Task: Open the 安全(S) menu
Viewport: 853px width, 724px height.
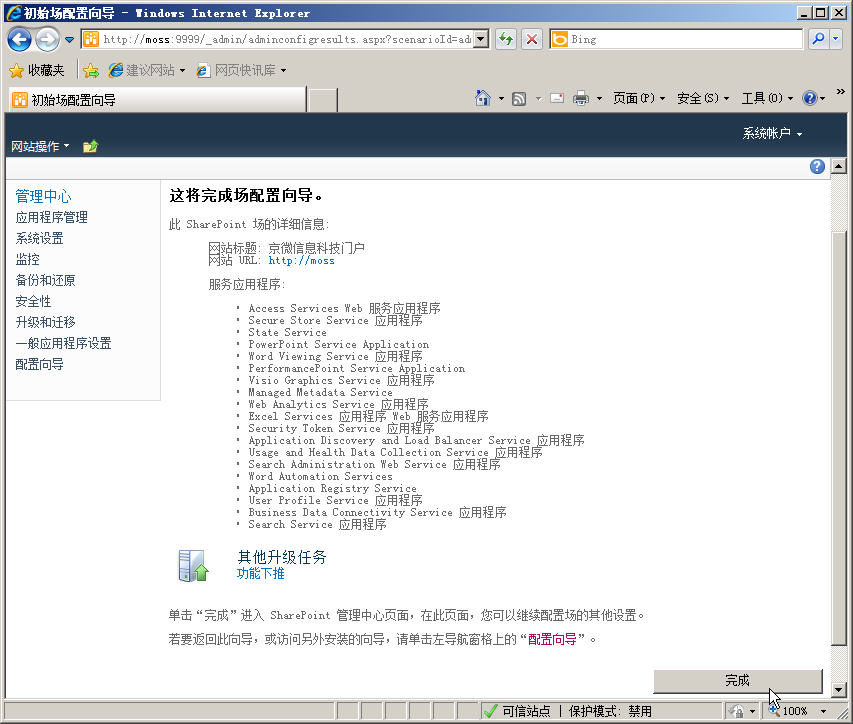Action: pos(702,98)
